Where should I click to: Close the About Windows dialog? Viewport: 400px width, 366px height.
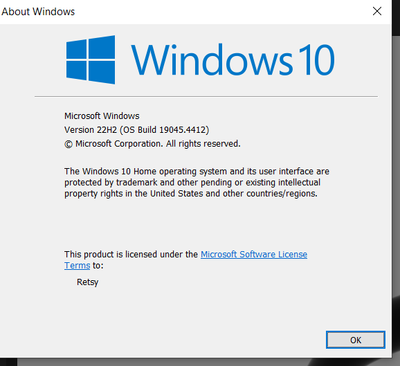(377, 11)
